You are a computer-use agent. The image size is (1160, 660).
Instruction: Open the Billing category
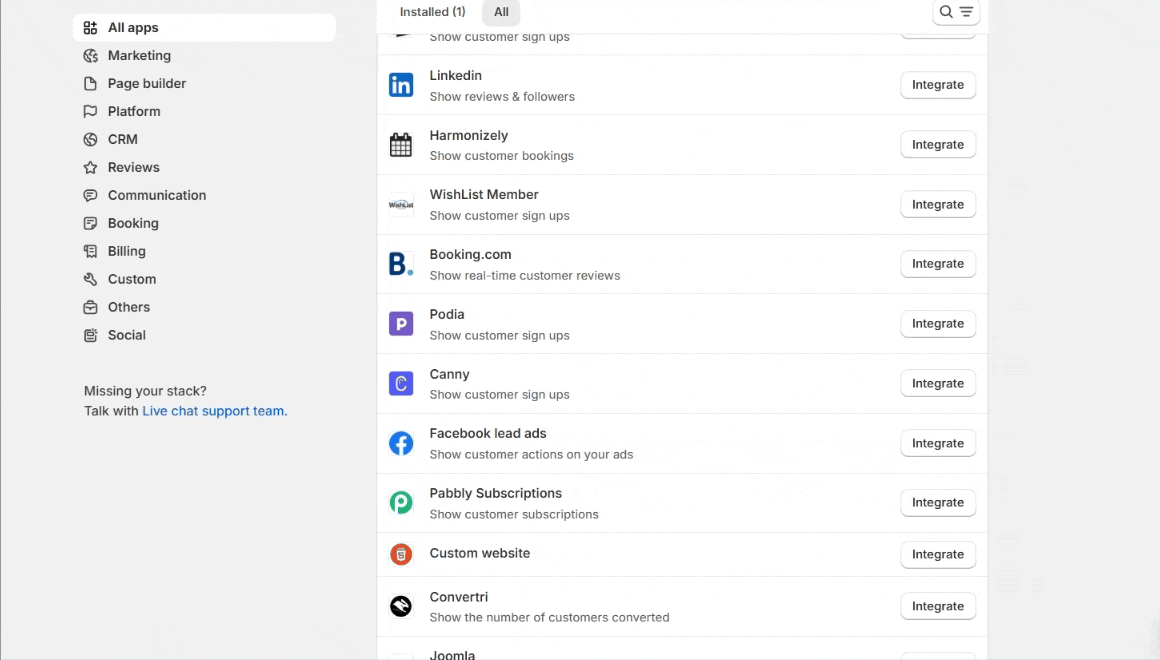click(126, 252)
